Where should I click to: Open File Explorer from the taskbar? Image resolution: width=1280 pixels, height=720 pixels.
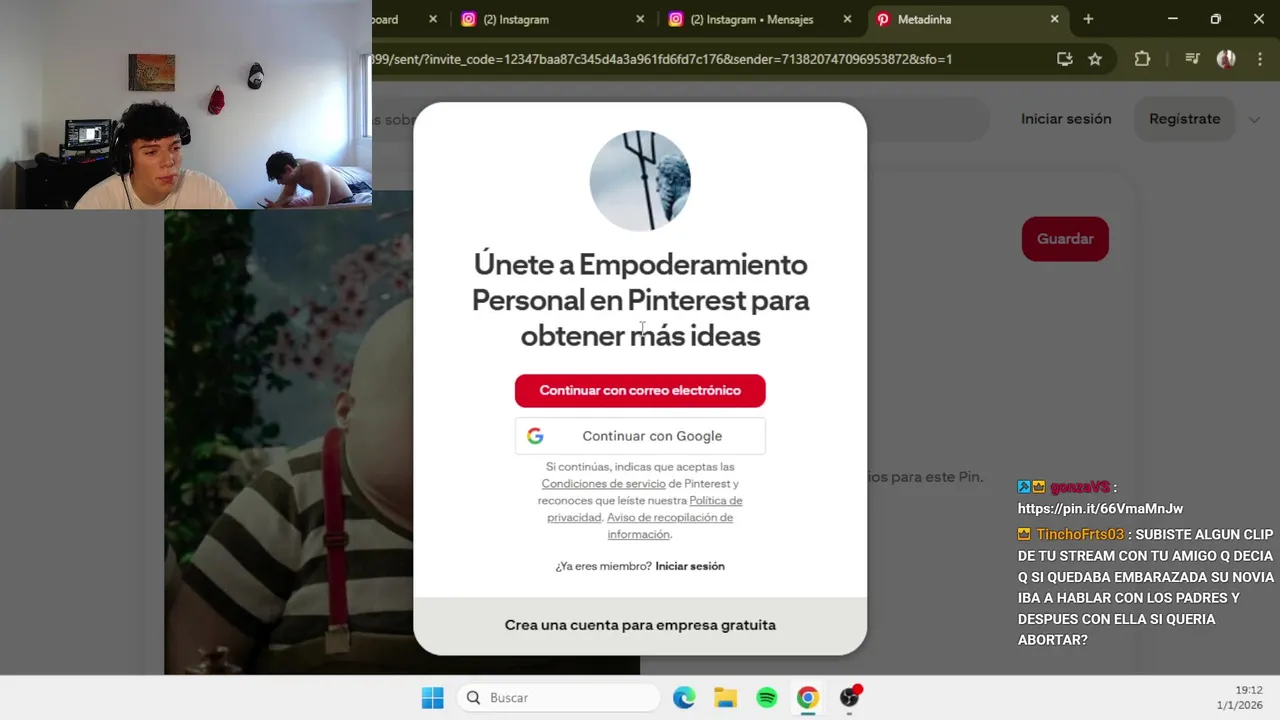point(725,698)
